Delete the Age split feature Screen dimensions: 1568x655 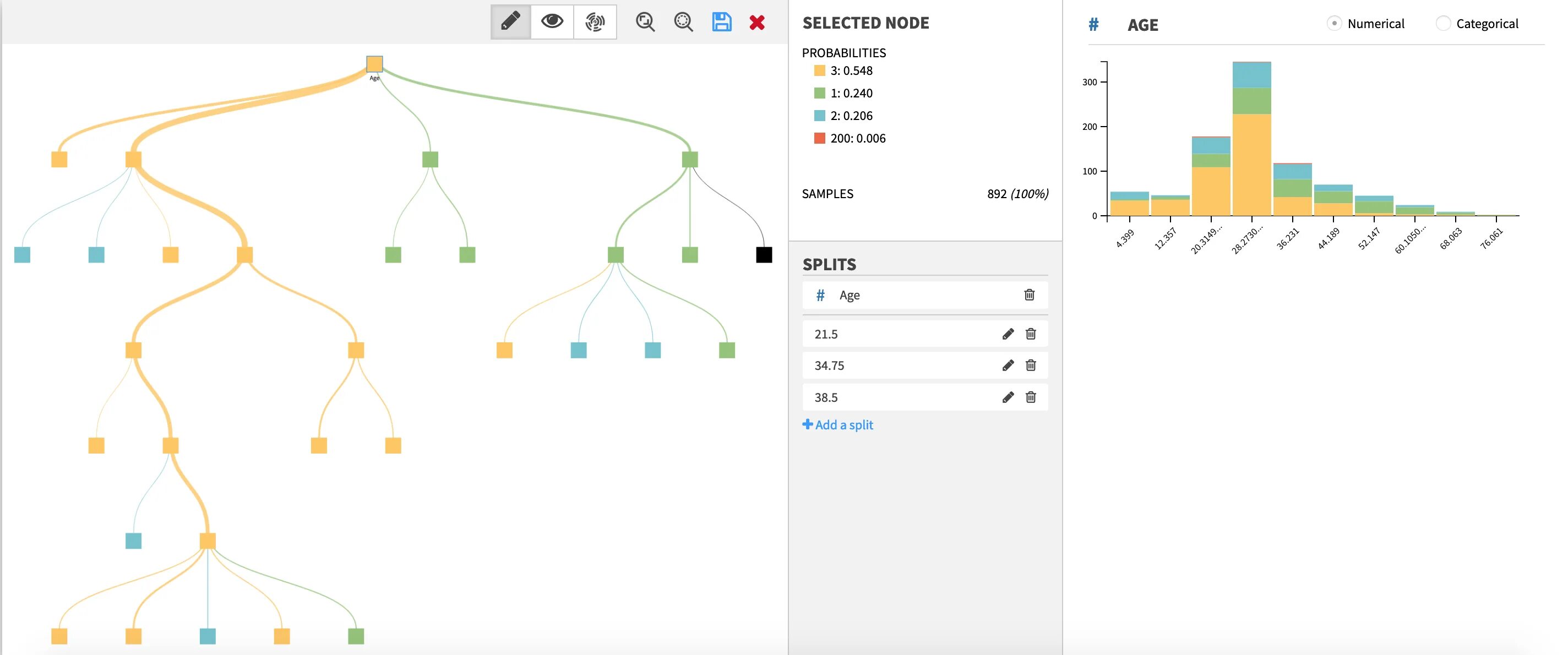click(1030, 294)
